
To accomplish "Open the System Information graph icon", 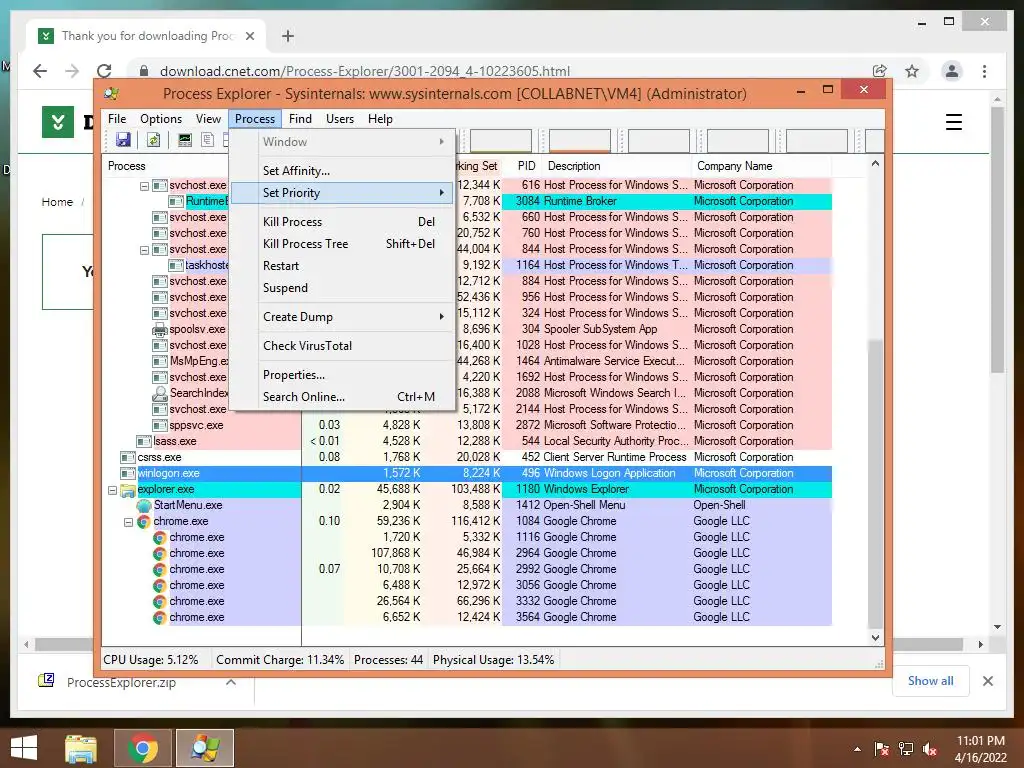I will 185,140.
